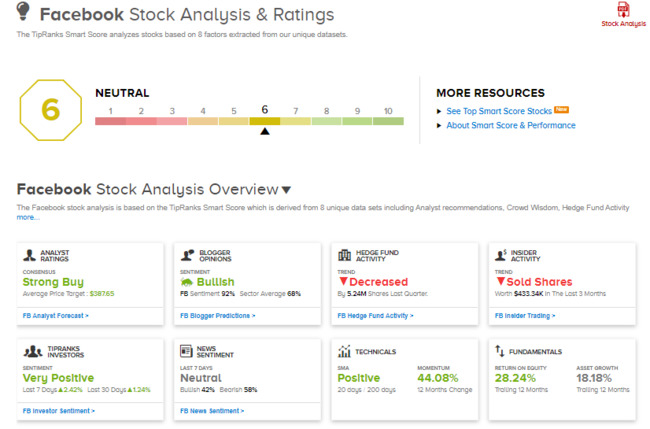Expand description with the 'more...' link
Screen dimensions: 650x429
click(x=28, y=217)
